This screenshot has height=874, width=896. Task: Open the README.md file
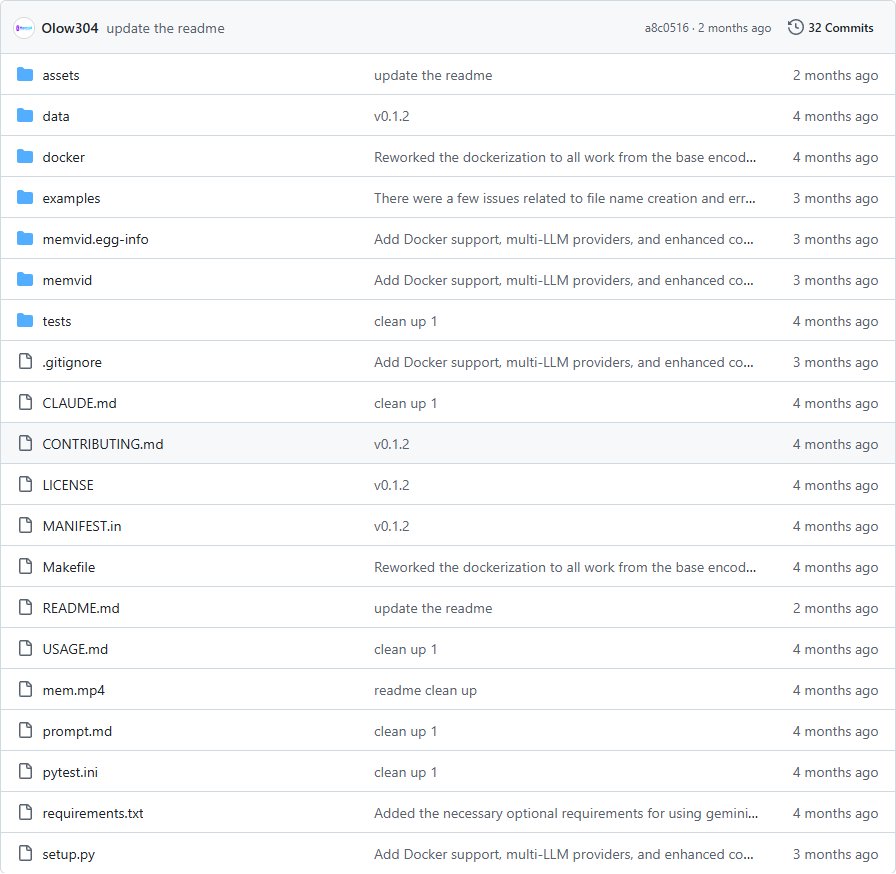[81, 608]
